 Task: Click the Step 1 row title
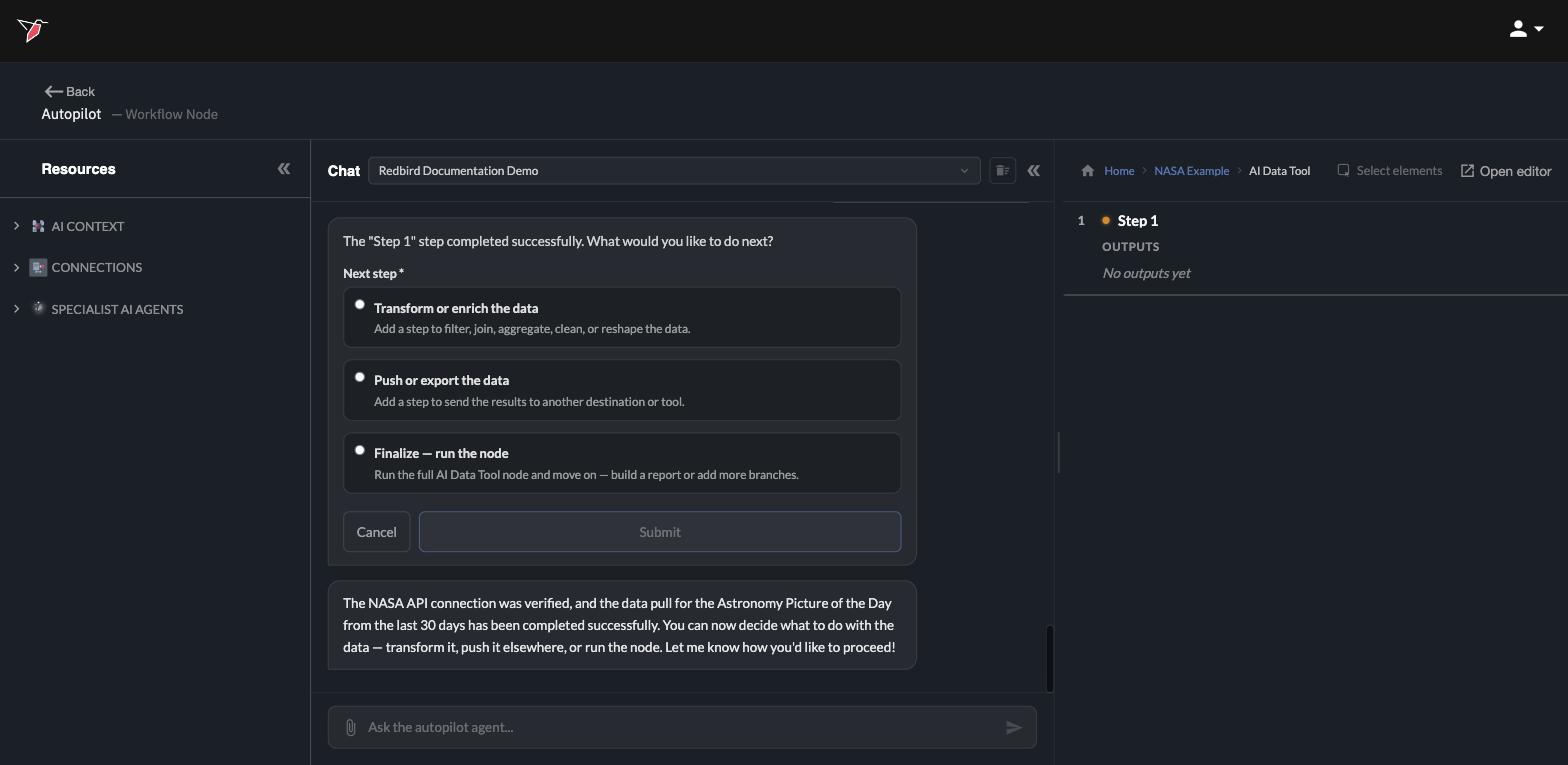coord(1137,220)
